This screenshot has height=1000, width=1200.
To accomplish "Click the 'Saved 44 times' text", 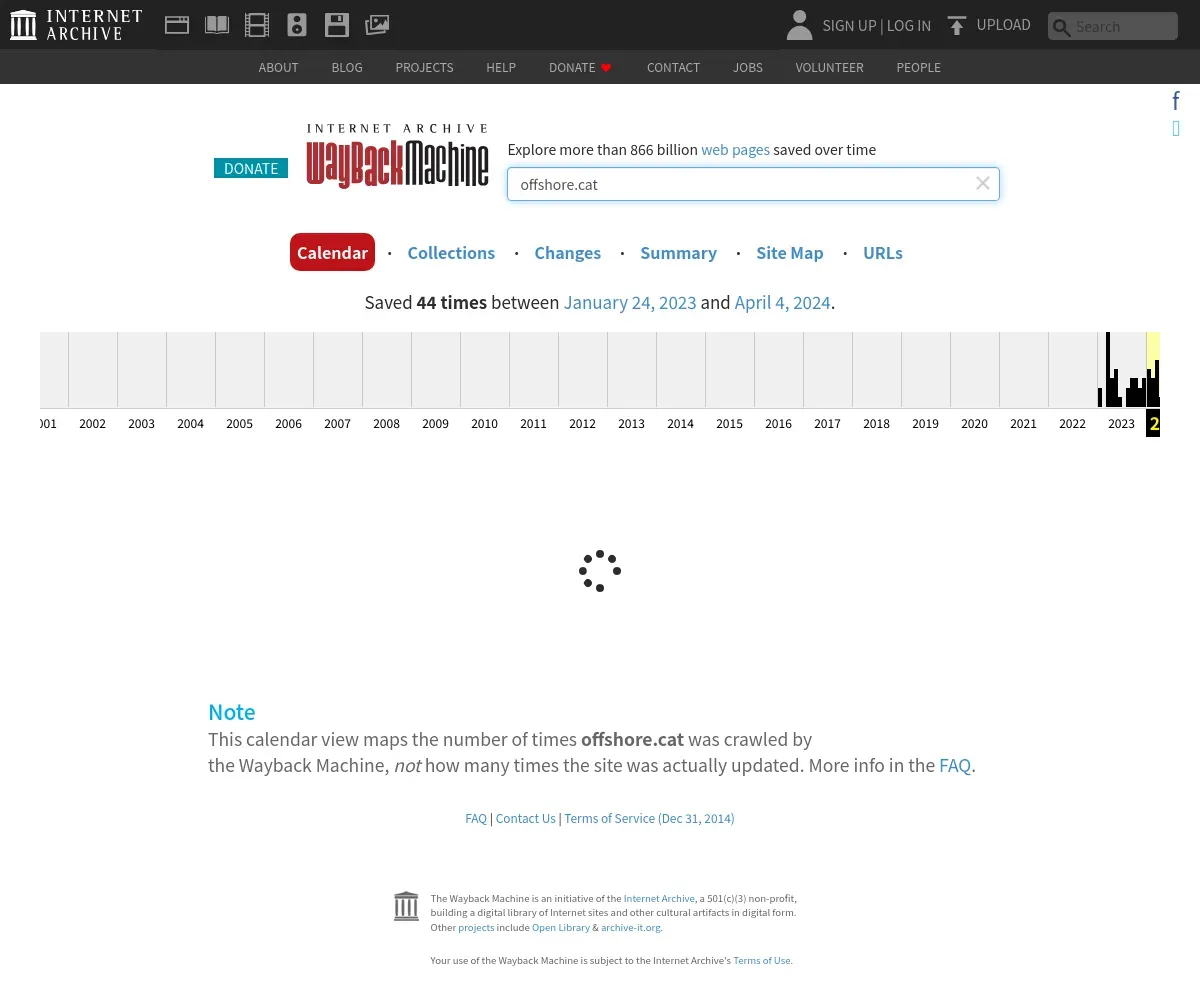I will point(426,302).
